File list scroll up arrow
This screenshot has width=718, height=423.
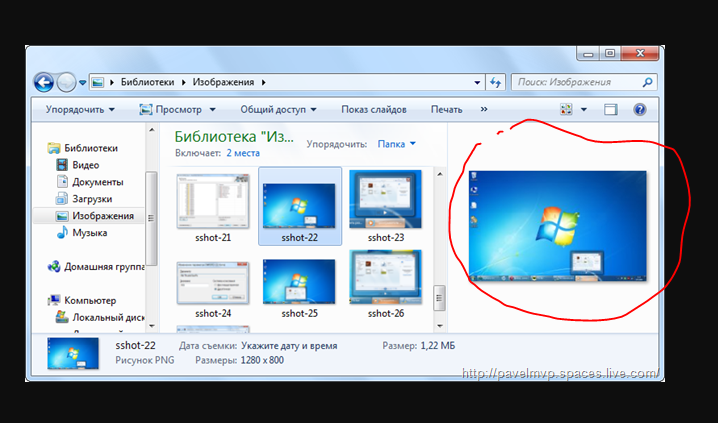click(x=440, y=174)
